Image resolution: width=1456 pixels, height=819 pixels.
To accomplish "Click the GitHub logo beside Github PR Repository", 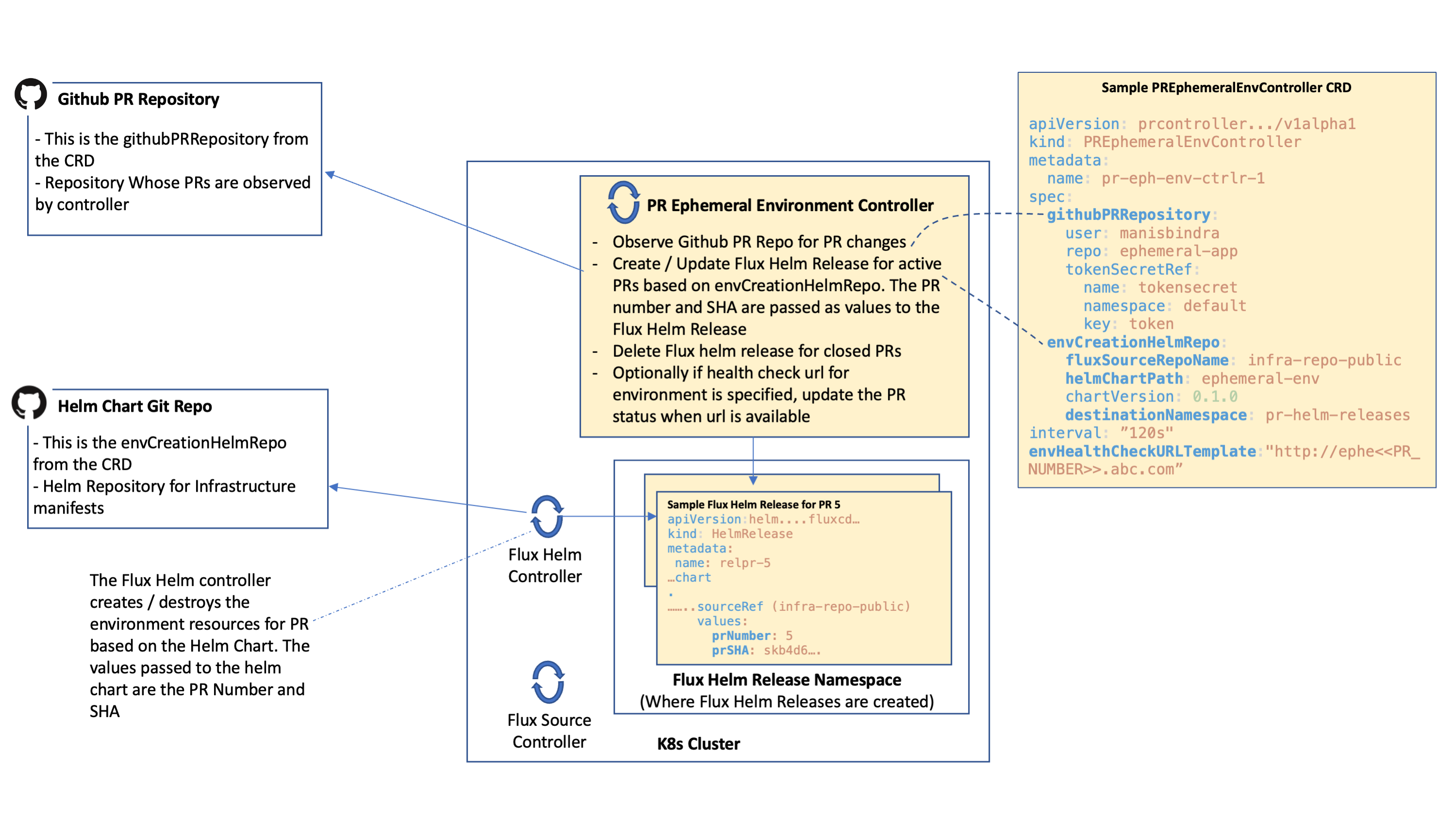I will pos(31,94).
